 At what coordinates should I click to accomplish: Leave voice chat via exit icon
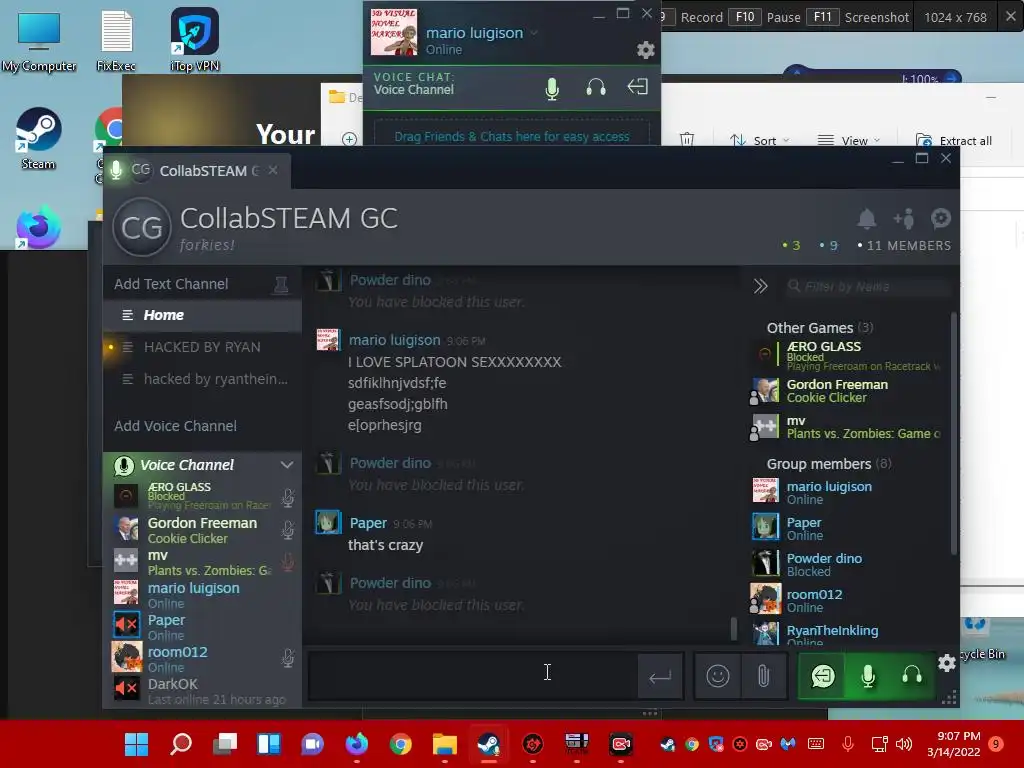tap(637, 87)
